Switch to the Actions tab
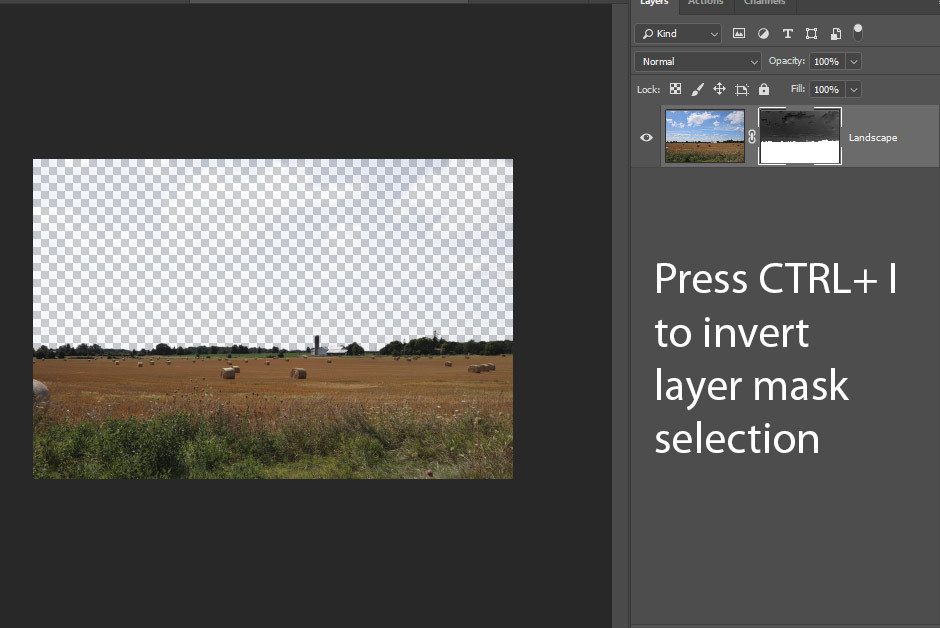The height and width of the screenshot is (628, 940). [x=705, y=3]
